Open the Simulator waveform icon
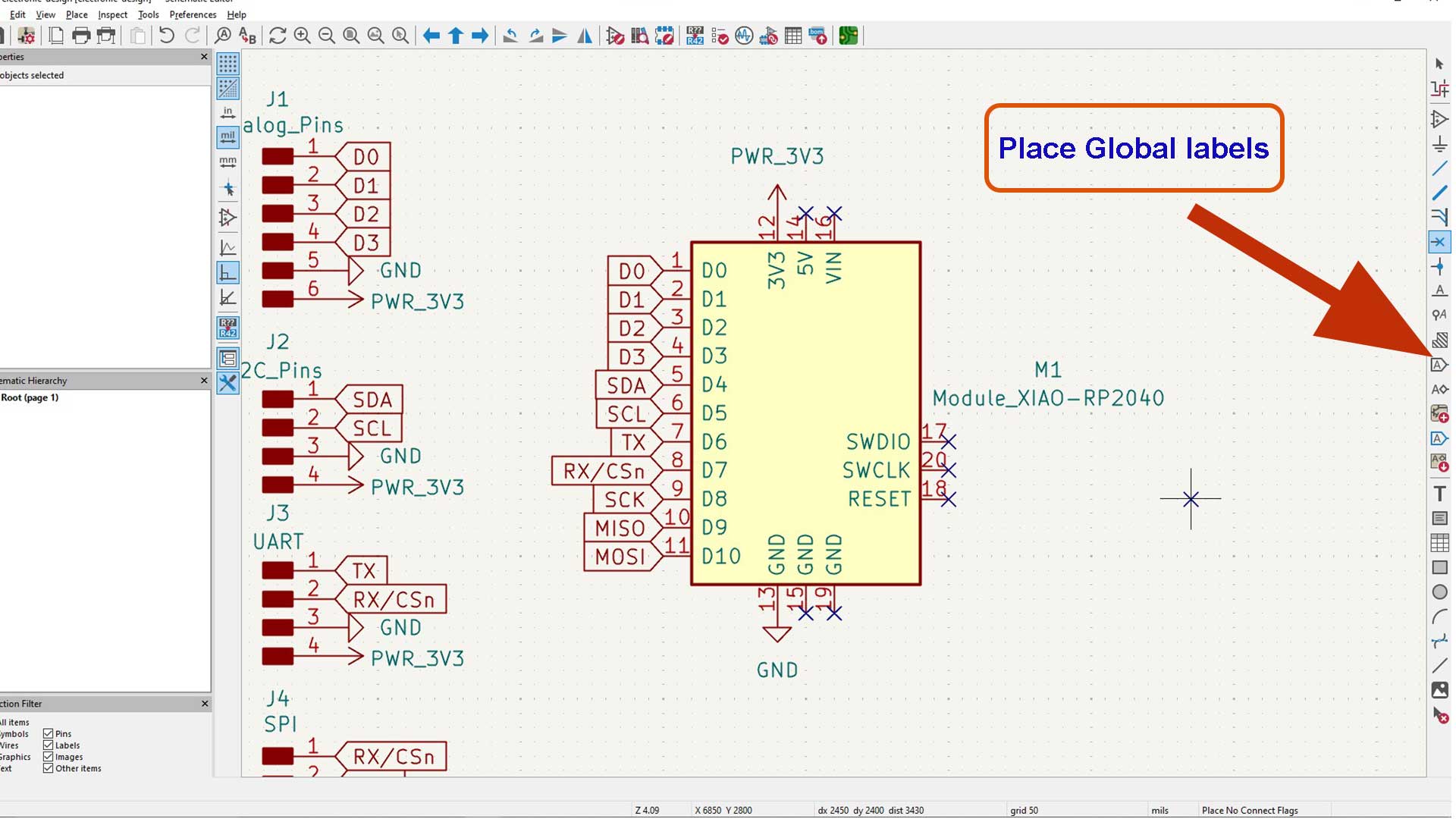Screen dimensions: 1456x819 point(744,36)
